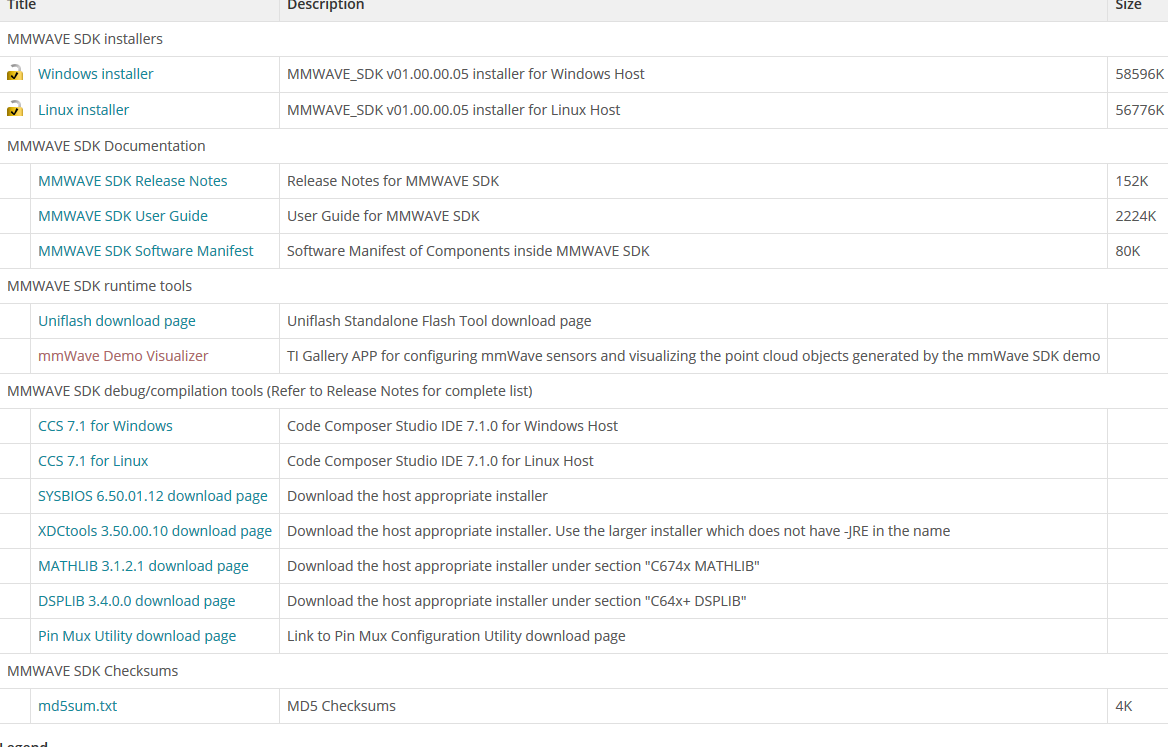Click the SYSBIOS row's 'Download the host appropriate installer' text
This screenshot has width=1168, height=747.
pos(417,496)
